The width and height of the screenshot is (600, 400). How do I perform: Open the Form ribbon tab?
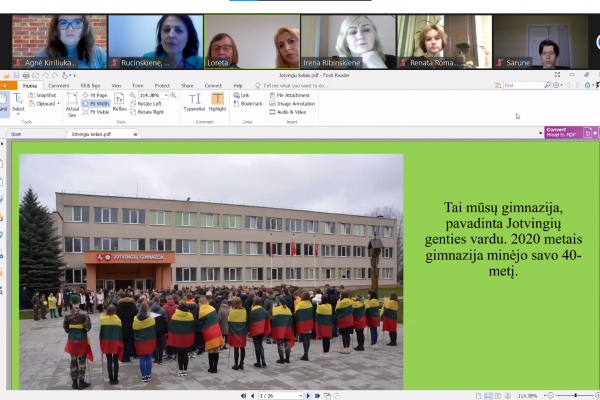click(138, 86)
